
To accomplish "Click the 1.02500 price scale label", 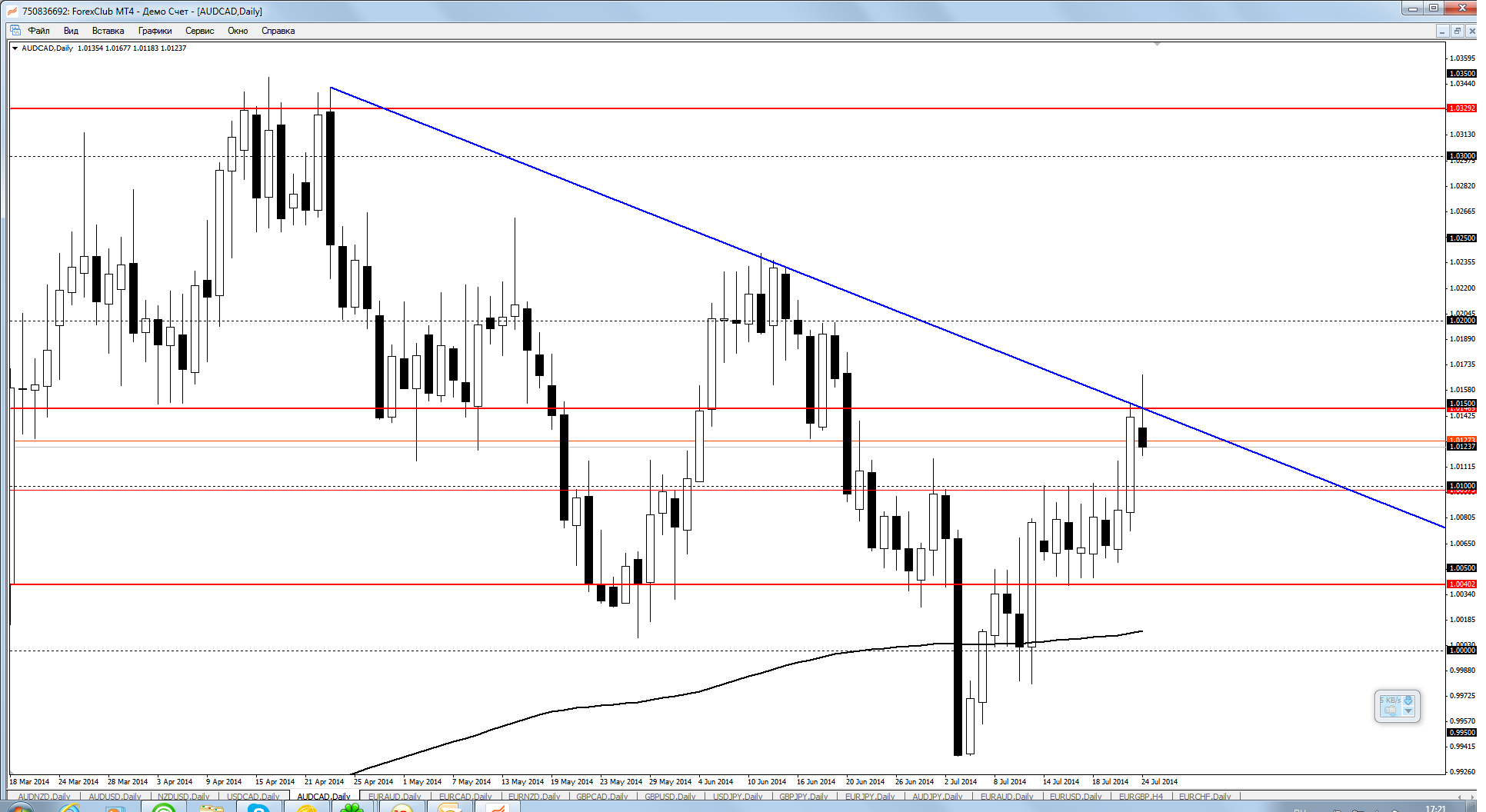I will tap(1462, 238).
